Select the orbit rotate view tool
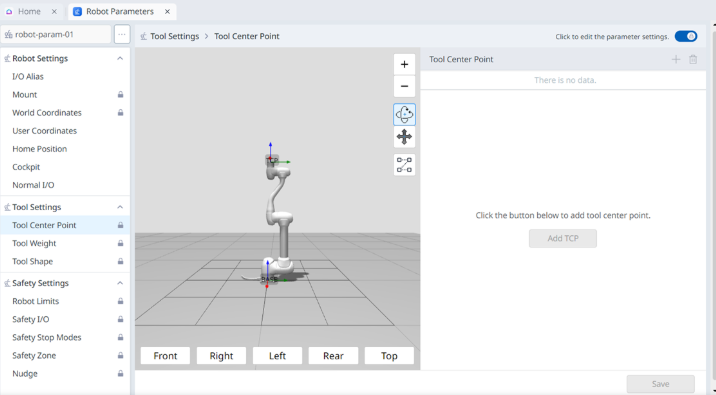 (404, 114)
